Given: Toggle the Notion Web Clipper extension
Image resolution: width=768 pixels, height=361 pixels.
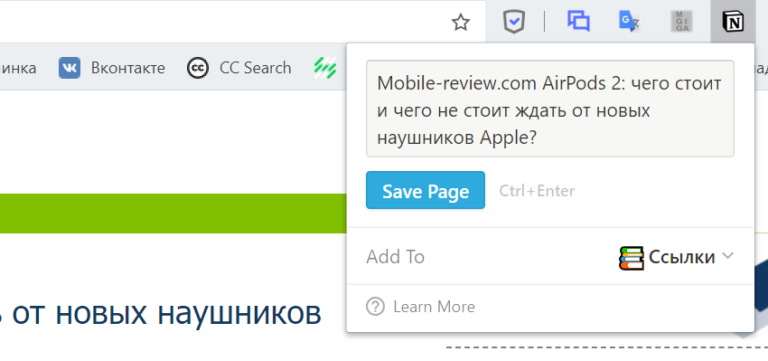Looking at the screenshot, I should (733, 22).
